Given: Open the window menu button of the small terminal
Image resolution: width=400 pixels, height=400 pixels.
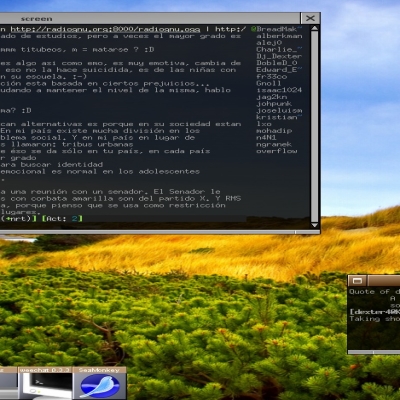Looking at the screenshot, I should point(357,281).
